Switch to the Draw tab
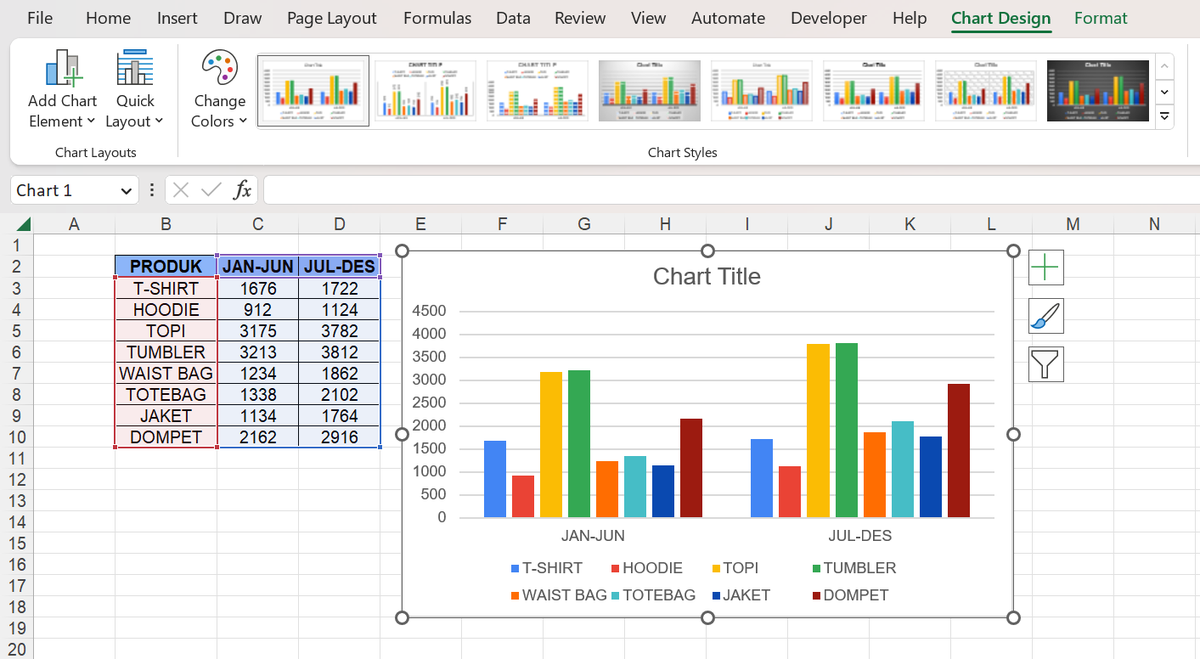The image size is (1200, 659). tap(243, 18)
